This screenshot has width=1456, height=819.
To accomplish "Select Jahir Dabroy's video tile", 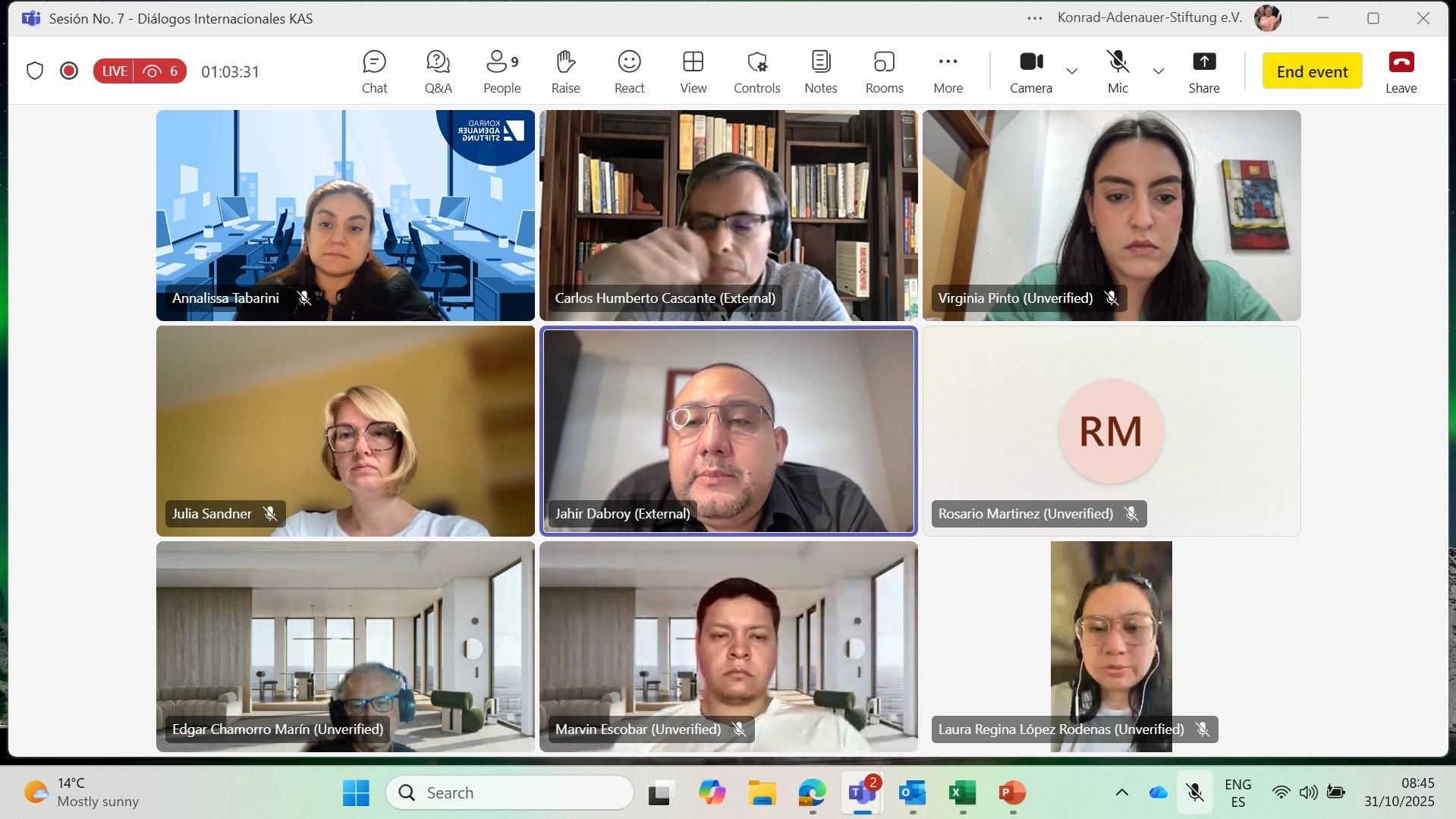I will [728, 430].
